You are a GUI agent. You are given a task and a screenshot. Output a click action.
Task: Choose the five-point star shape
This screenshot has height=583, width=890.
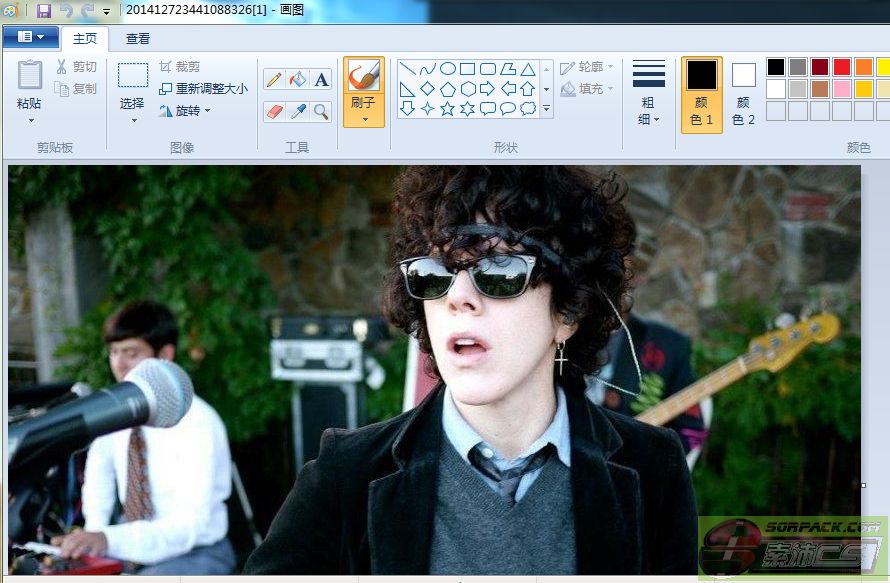(448, 108)
